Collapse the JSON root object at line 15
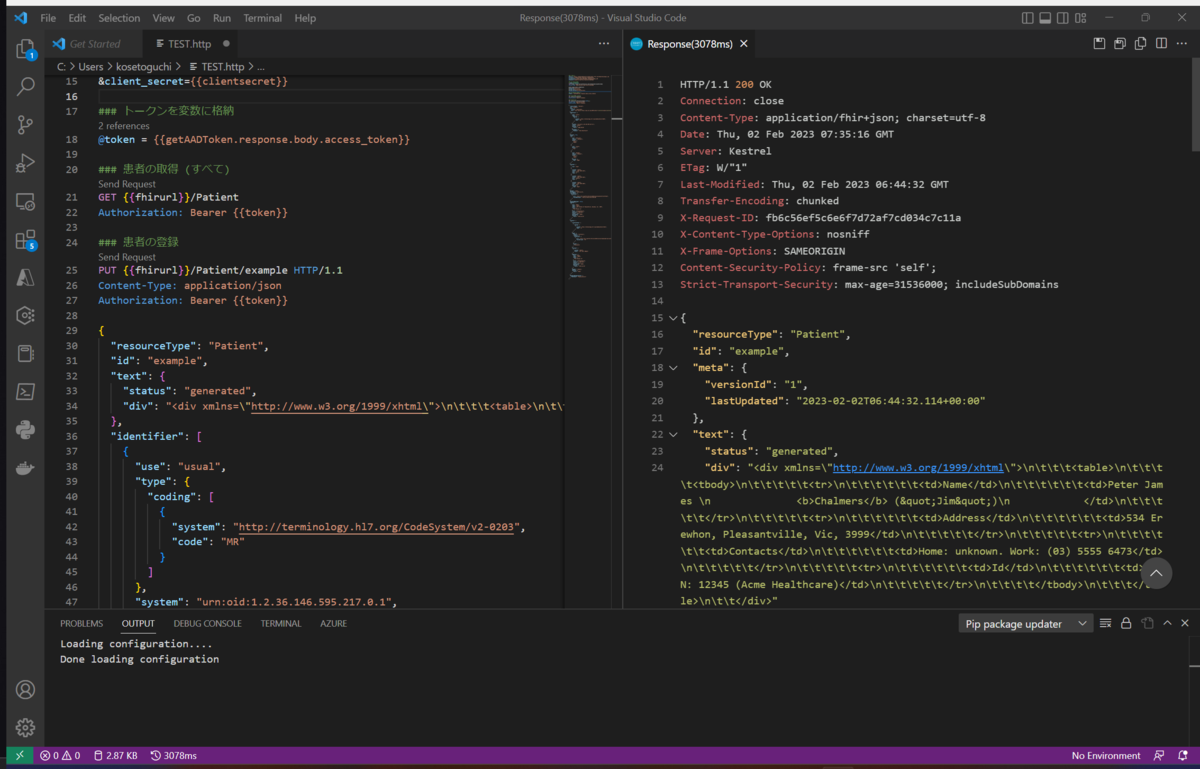 (x=673, y=318)
